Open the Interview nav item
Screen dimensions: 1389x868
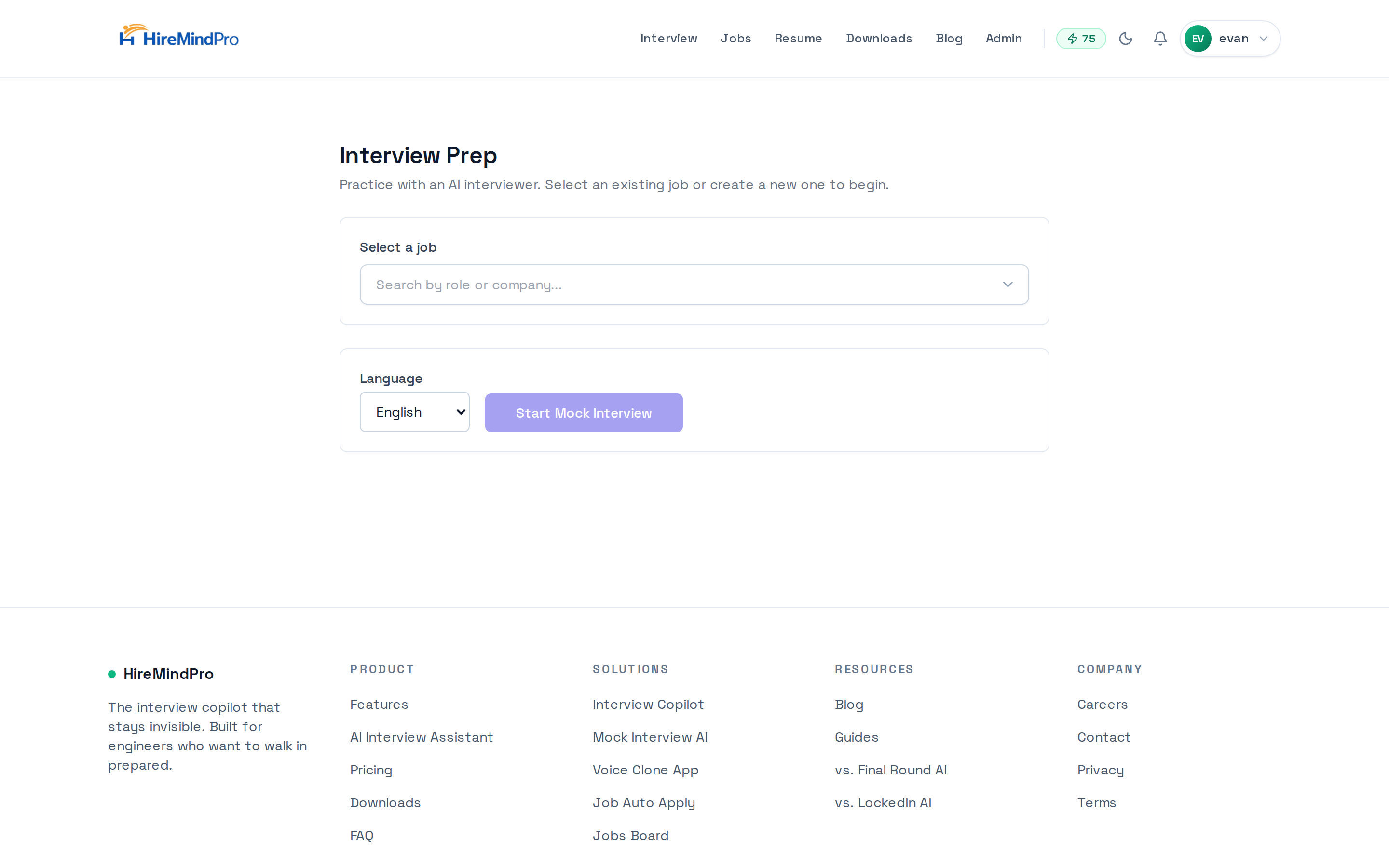pos(668,39)
